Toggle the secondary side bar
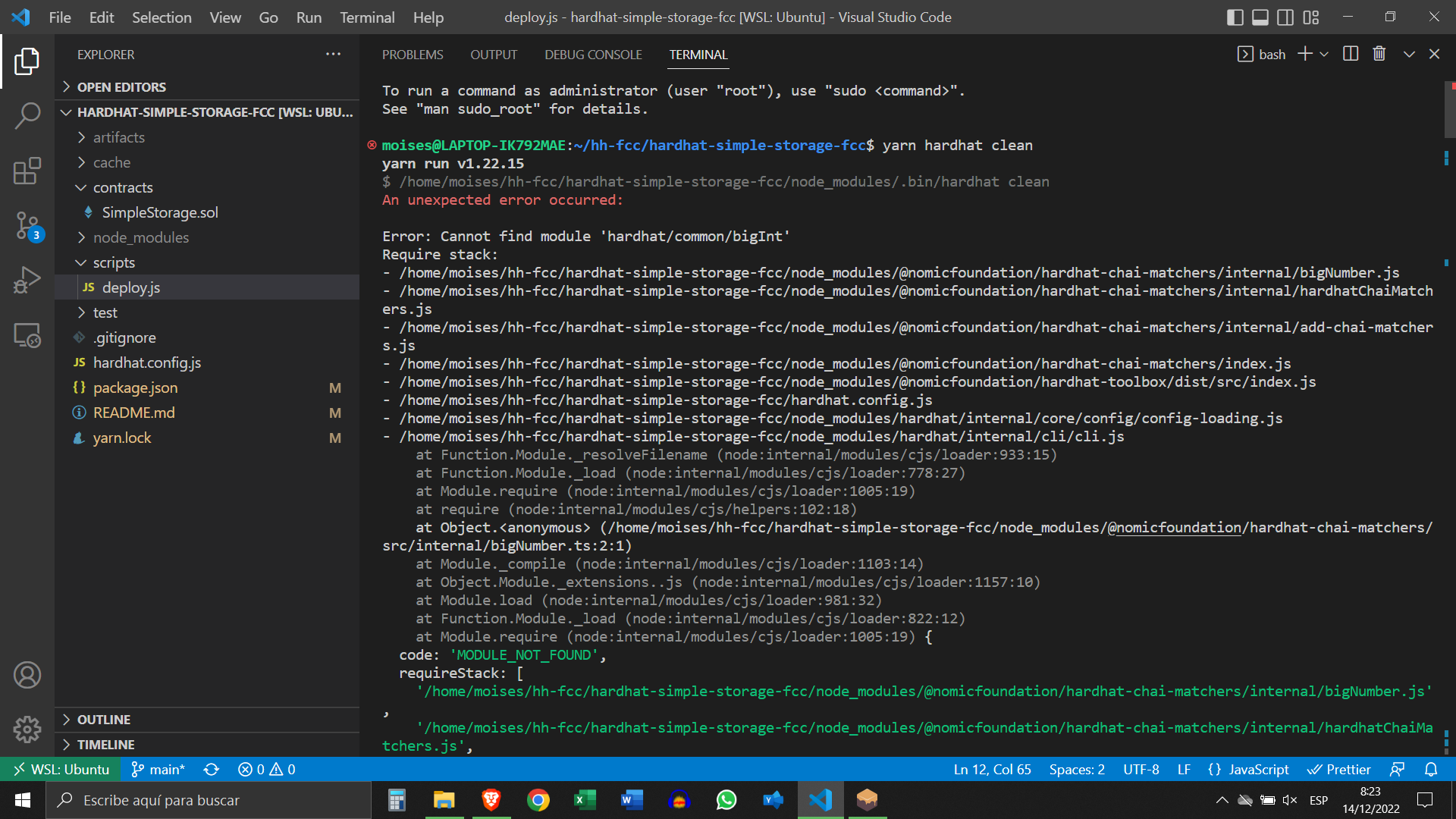This screenshot has width=1456, height=819. [1285, 17]
